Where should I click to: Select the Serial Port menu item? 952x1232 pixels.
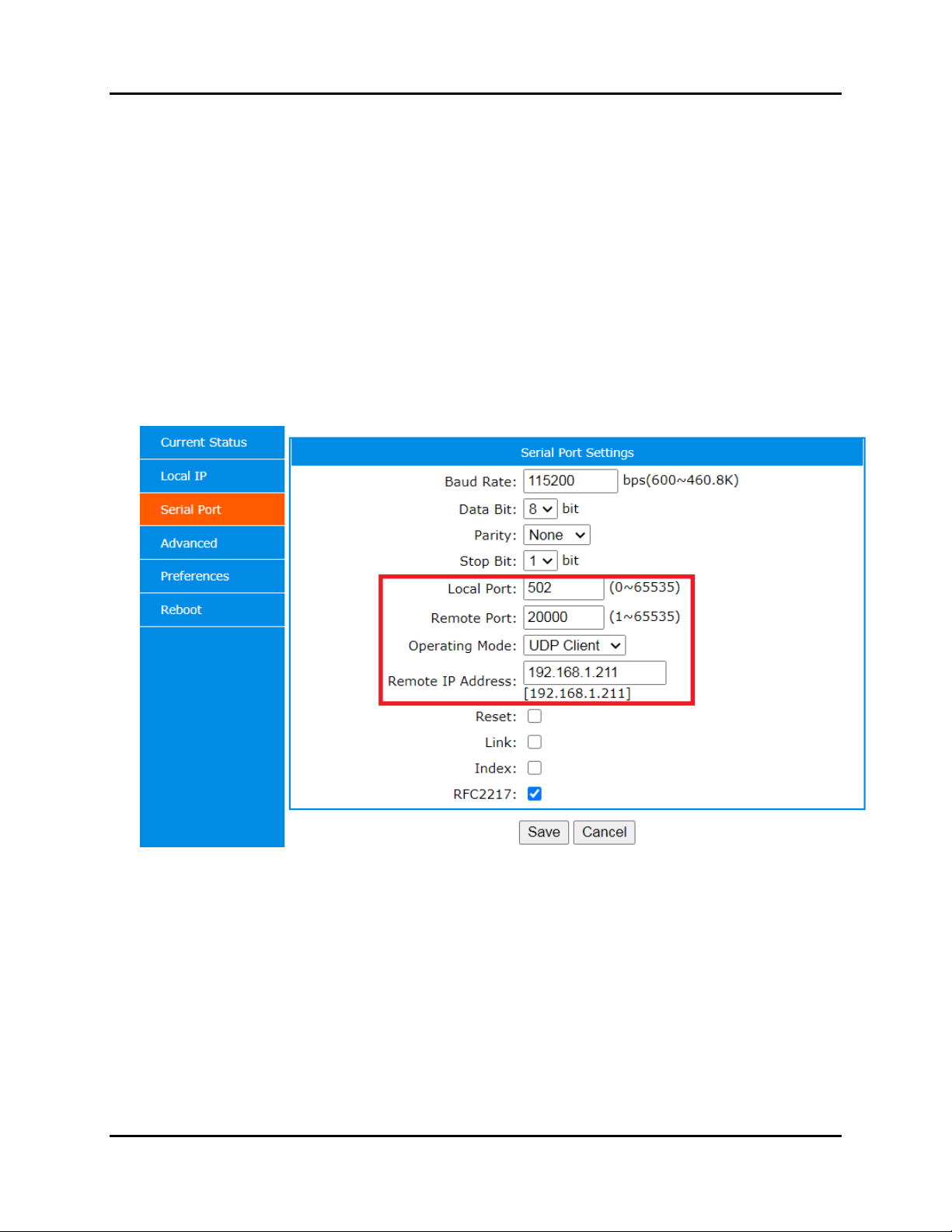pyautogui.click(x=211, y=509)
